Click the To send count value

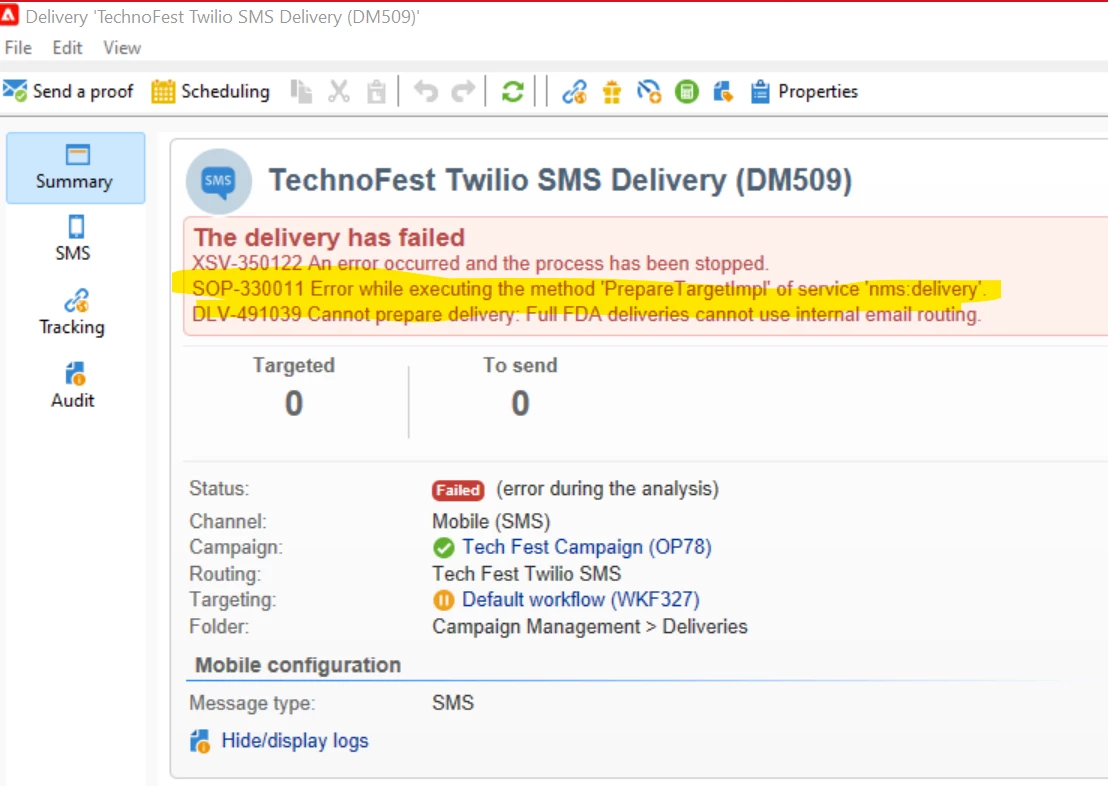(520, 404)
